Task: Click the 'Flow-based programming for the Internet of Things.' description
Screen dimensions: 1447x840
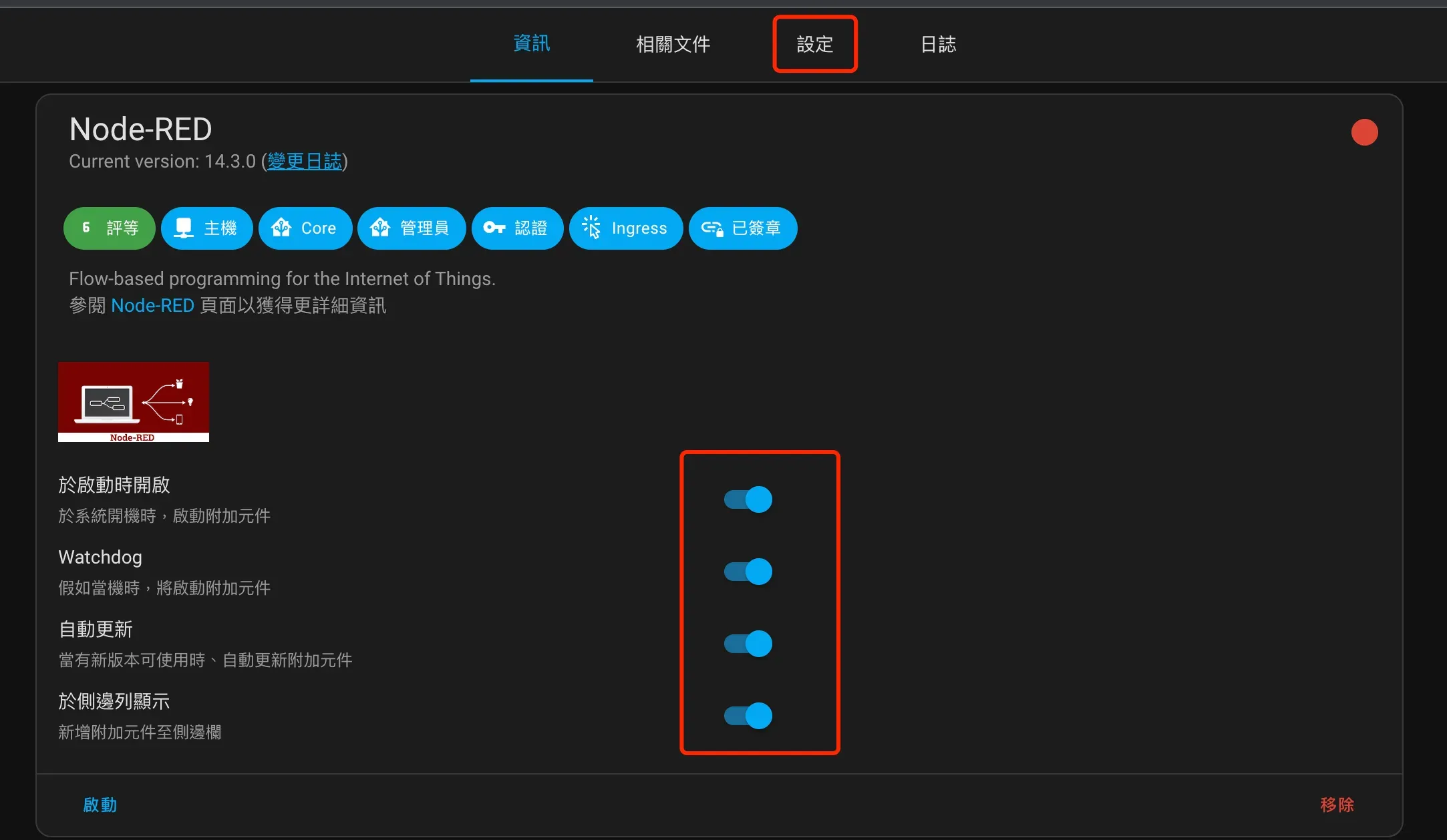Action: (x=282, y=278)
